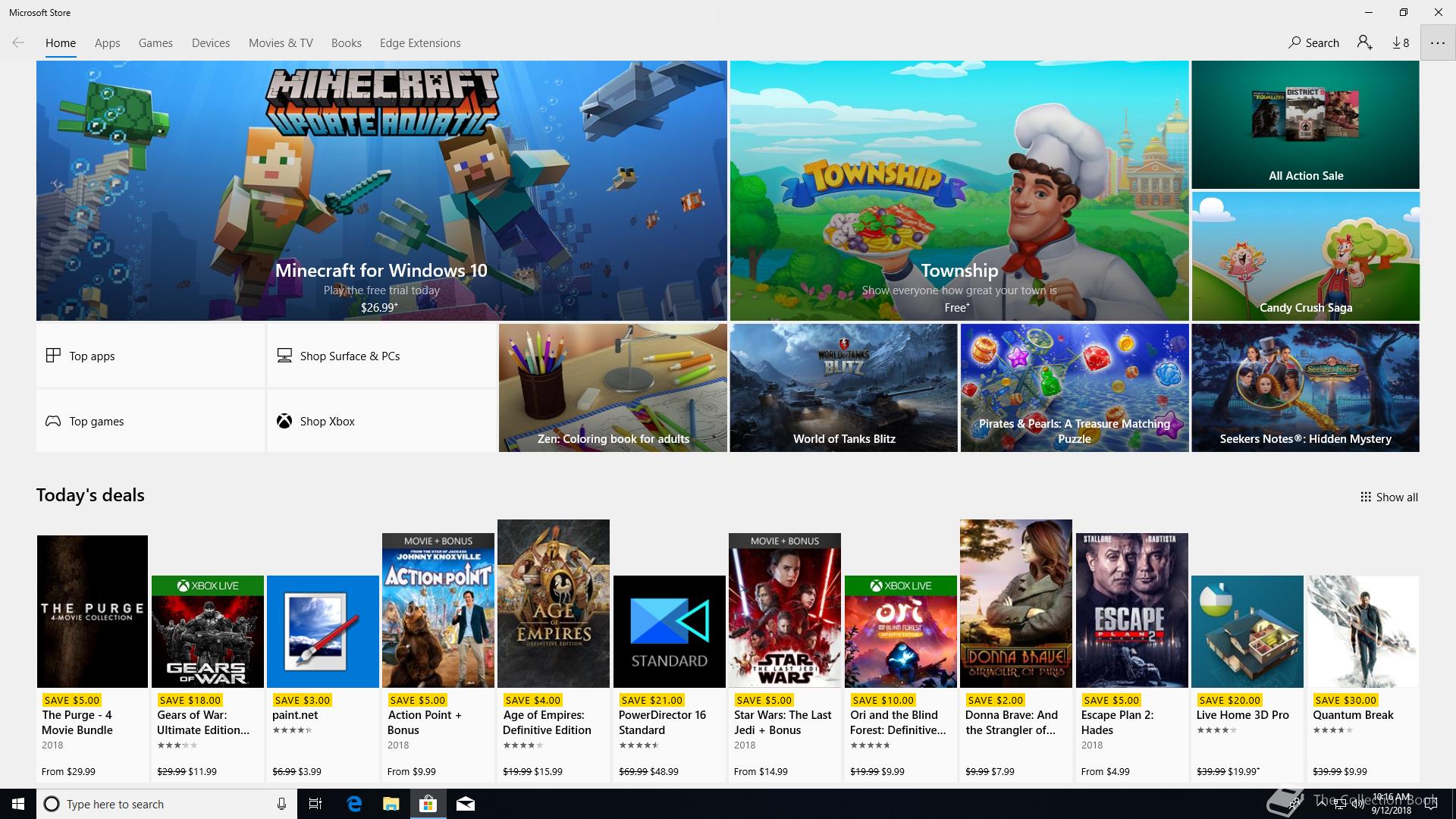Viewport: 1456px width, 819px height.
Task: Switch to the Games tab
Action: click(x=155, y=43)
